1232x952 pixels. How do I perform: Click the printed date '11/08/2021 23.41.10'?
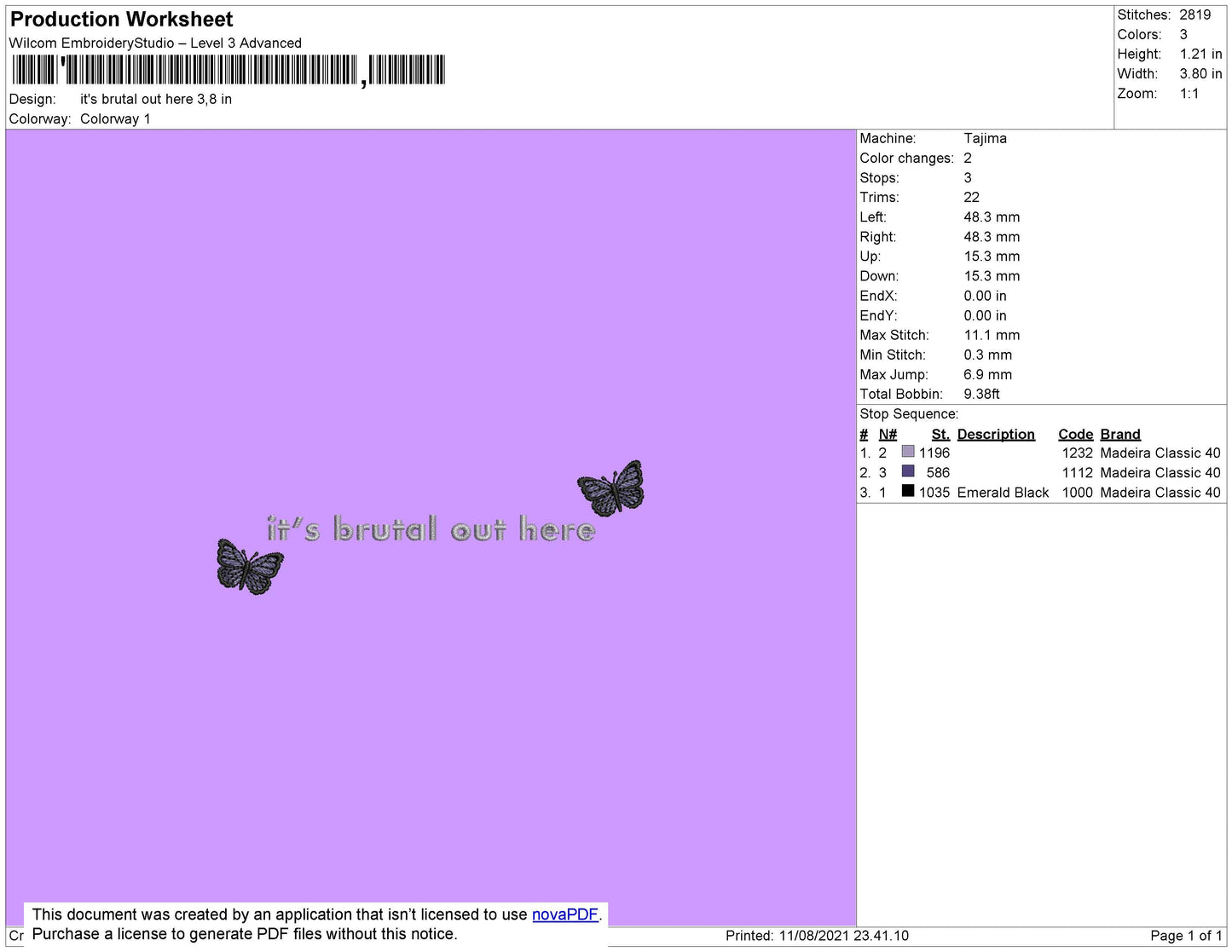point(844,936)
